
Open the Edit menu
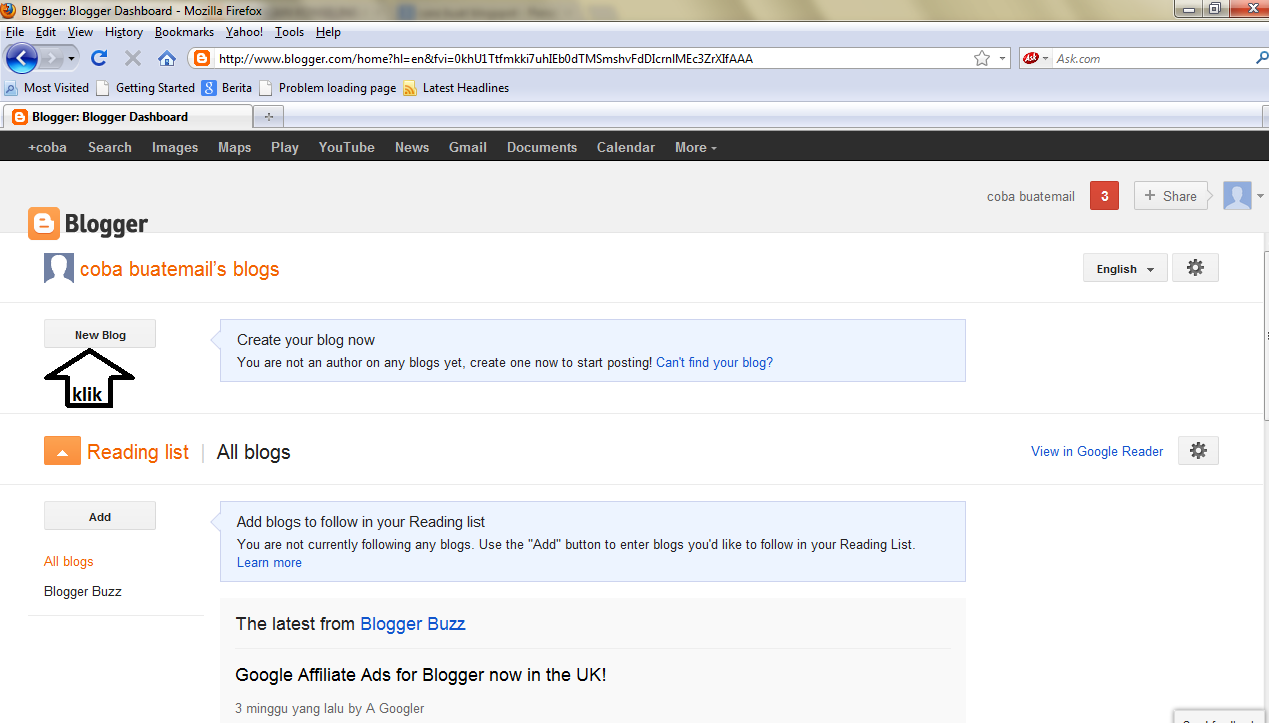pyautogui.click(x=46, y=32)
